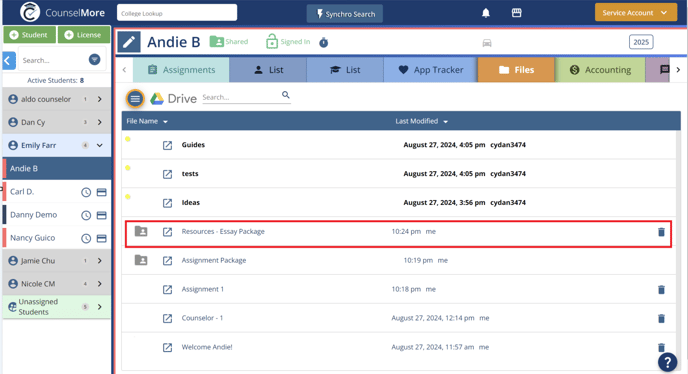The height and width of the screenshot is (374, 688).
Task: Select the Files tab
Action: (516, 70)
